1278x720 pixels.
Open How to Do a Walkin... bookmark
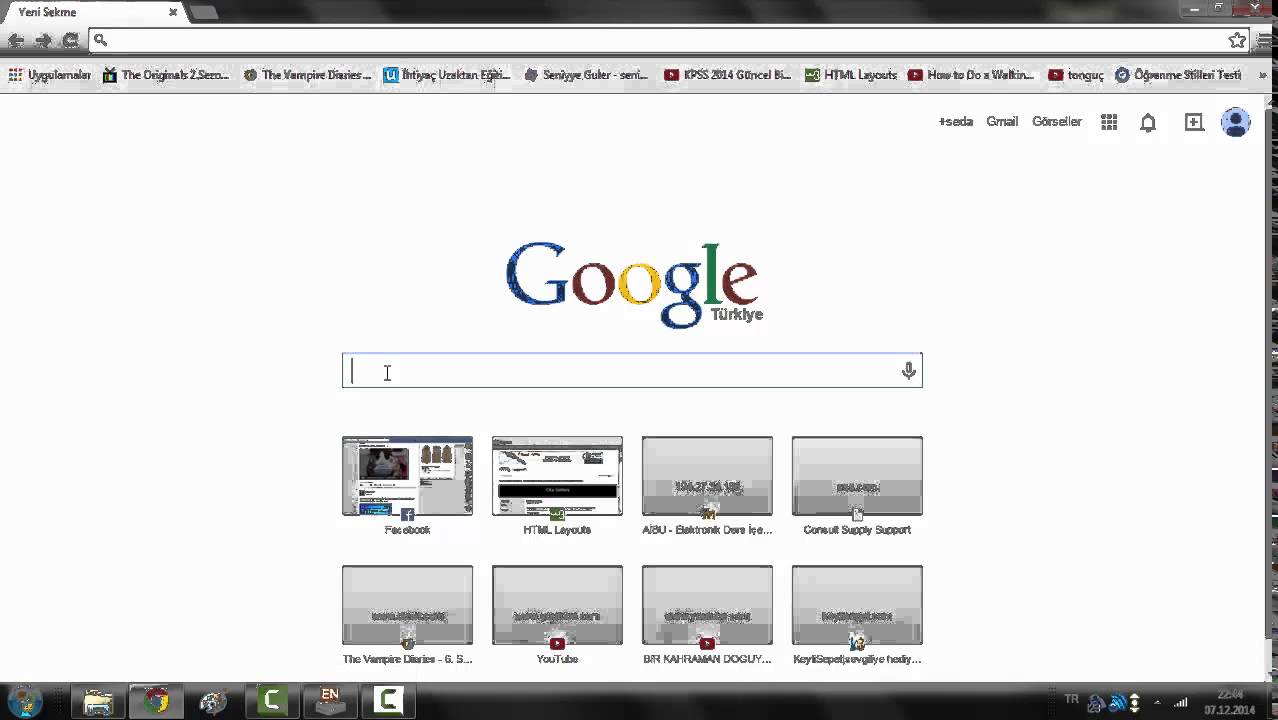coord(971,75)
